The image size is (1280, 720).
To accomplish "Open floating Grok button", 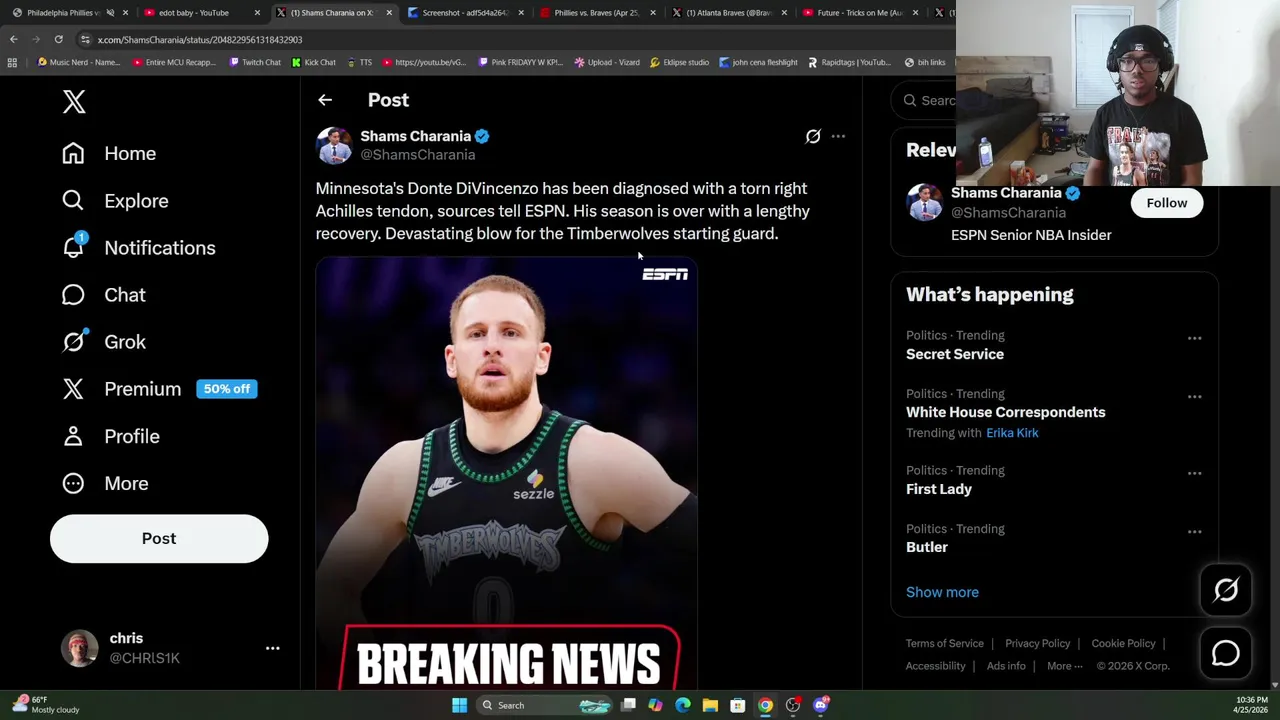I will (x=1226, y=590).
